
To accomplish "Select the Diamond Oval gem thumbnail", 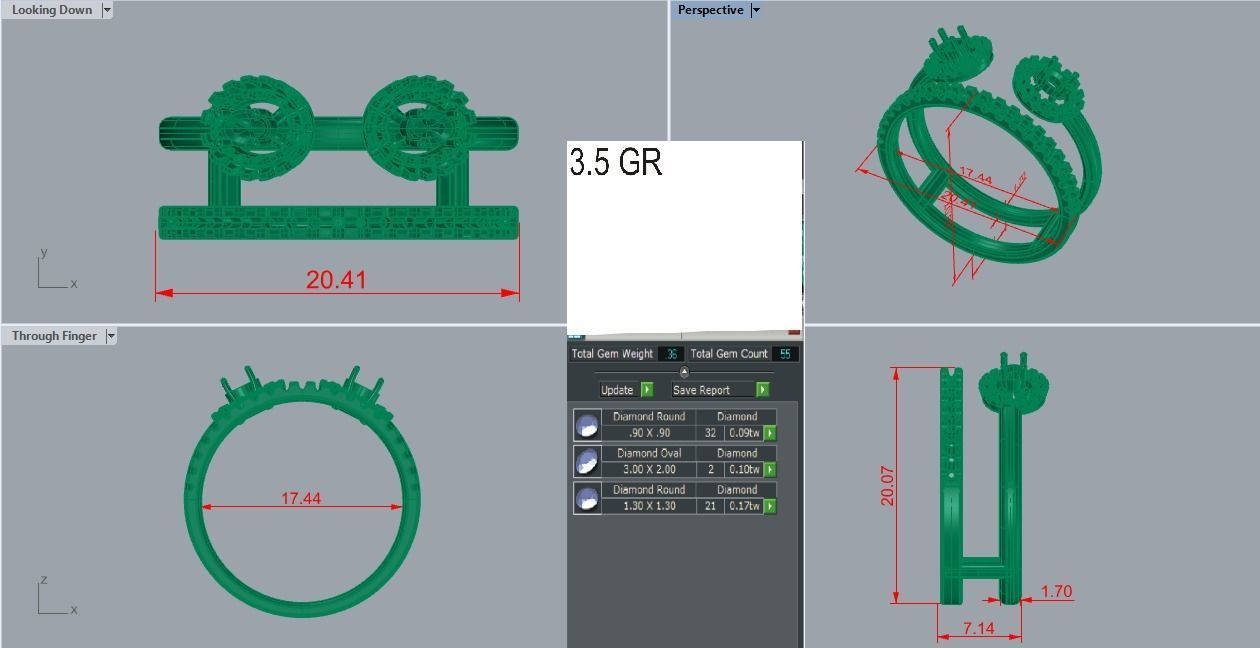I will [x=587, y=462].
